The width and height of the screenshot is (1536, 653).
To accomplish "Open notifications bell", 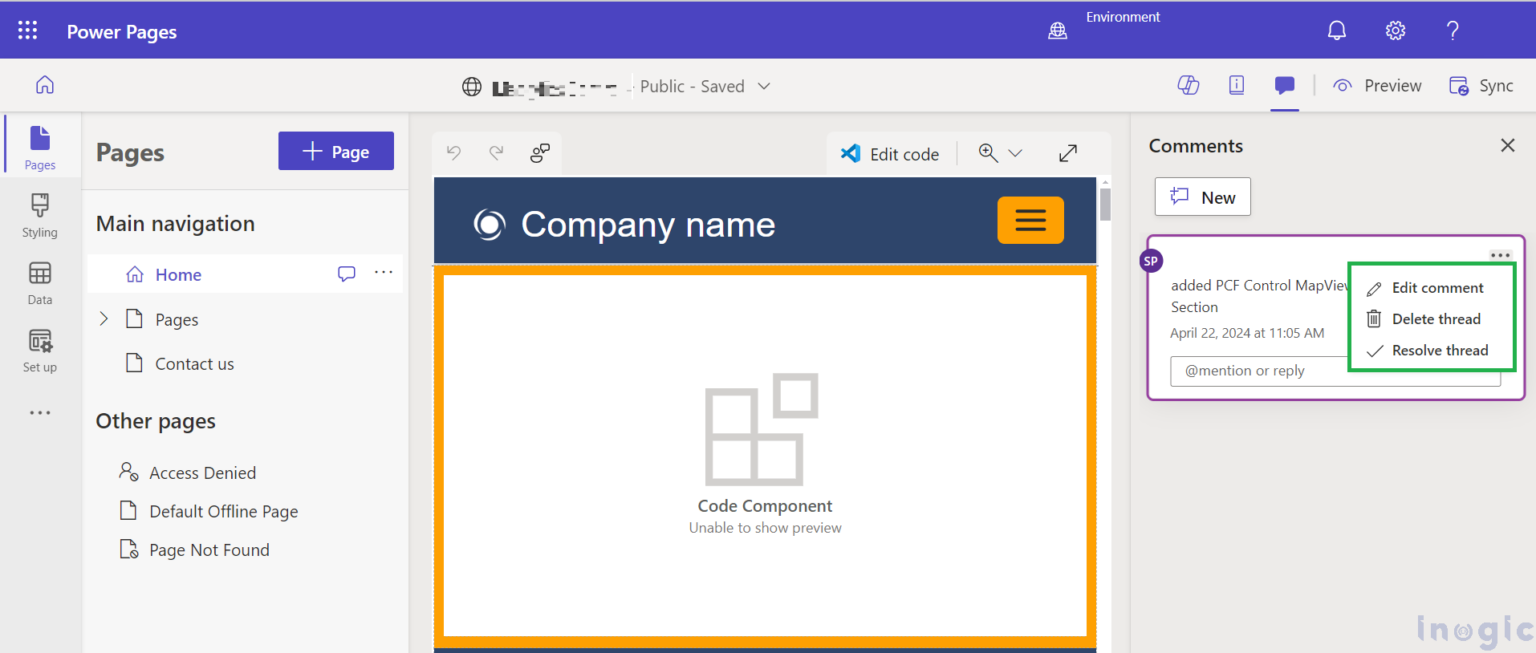I will pyautogui.click(x=1337, y=30).
